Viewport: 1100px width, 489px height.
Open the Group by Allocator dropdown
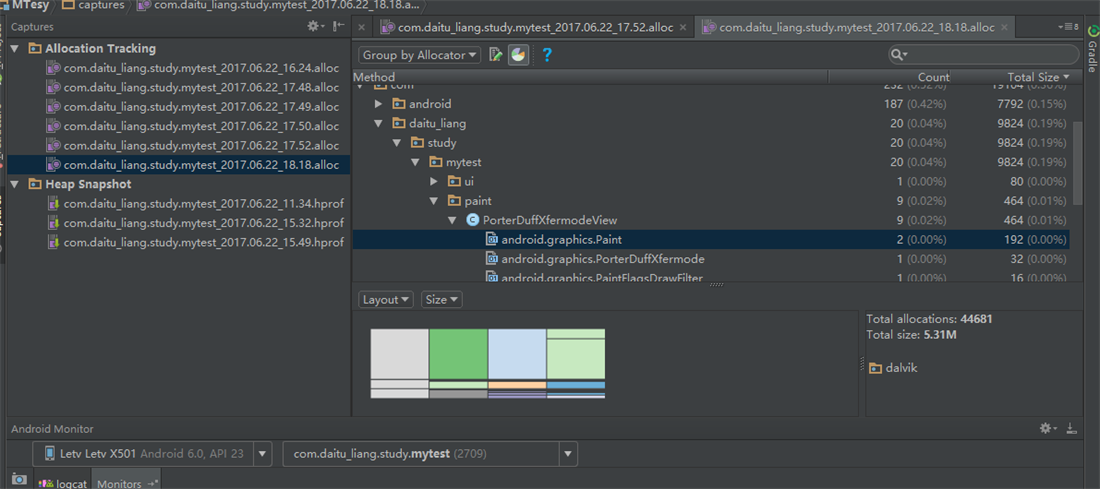420,55
